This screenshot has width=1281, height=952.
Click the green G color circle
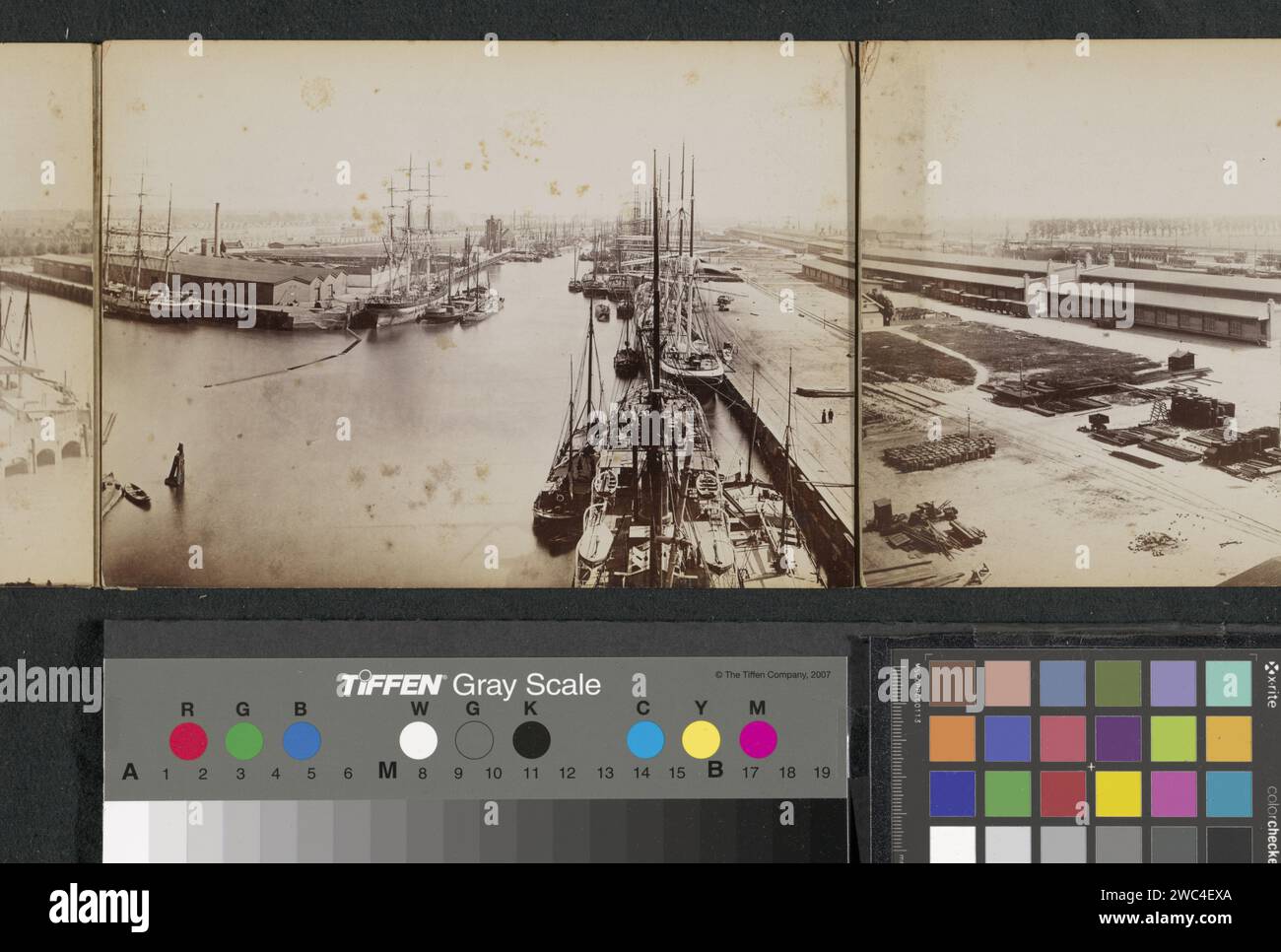coord(244,740)
